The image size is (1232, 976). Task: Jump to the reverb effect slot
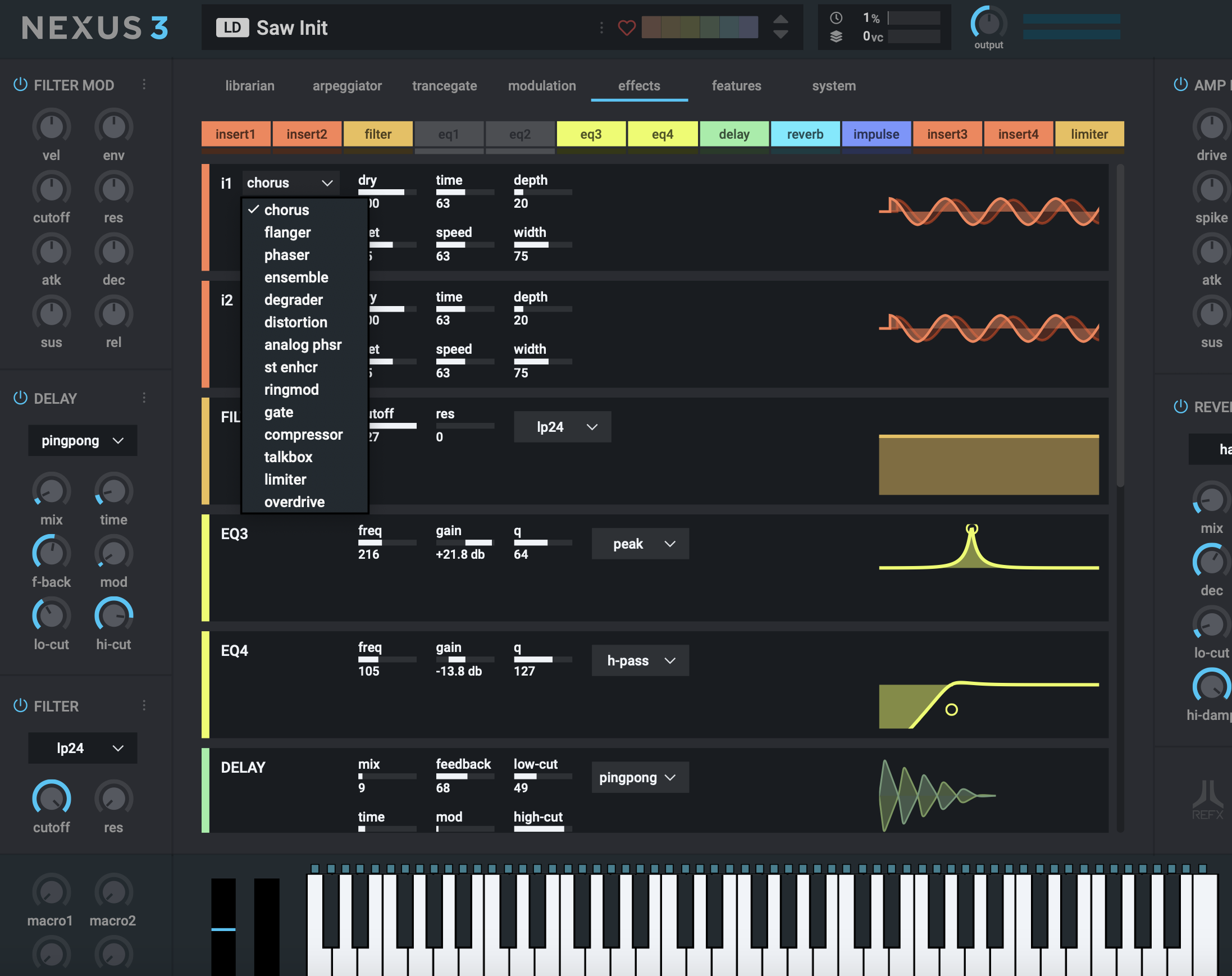tap(805, 134)
